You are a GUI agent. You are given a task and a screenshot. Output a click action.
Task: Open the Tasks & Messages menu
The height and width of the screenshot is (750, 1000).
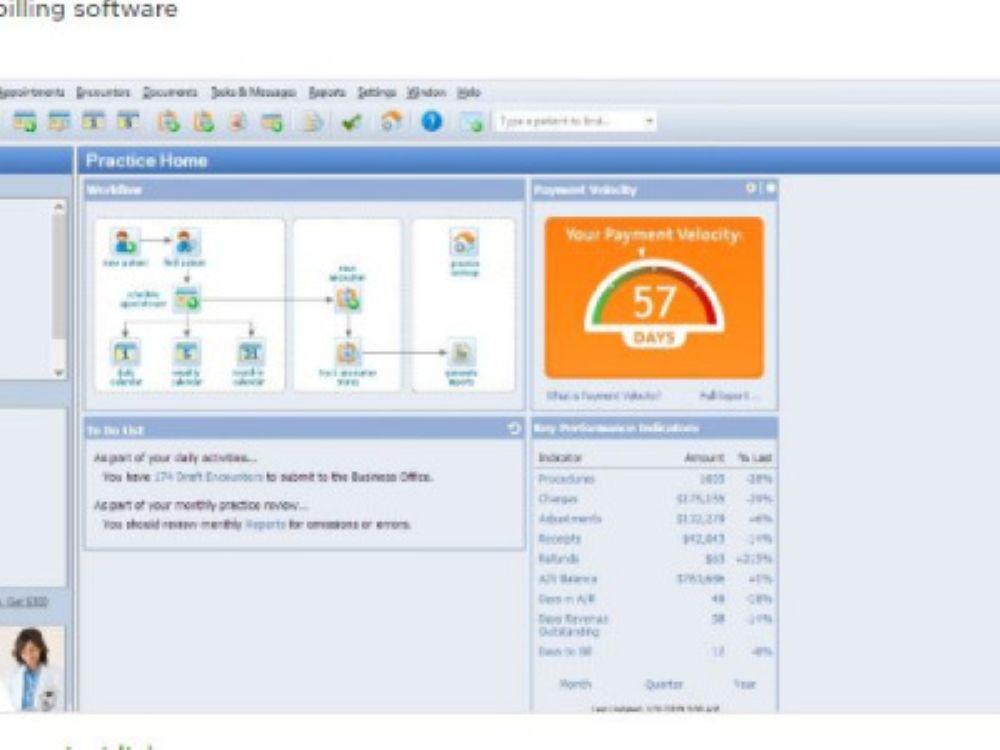253,92
